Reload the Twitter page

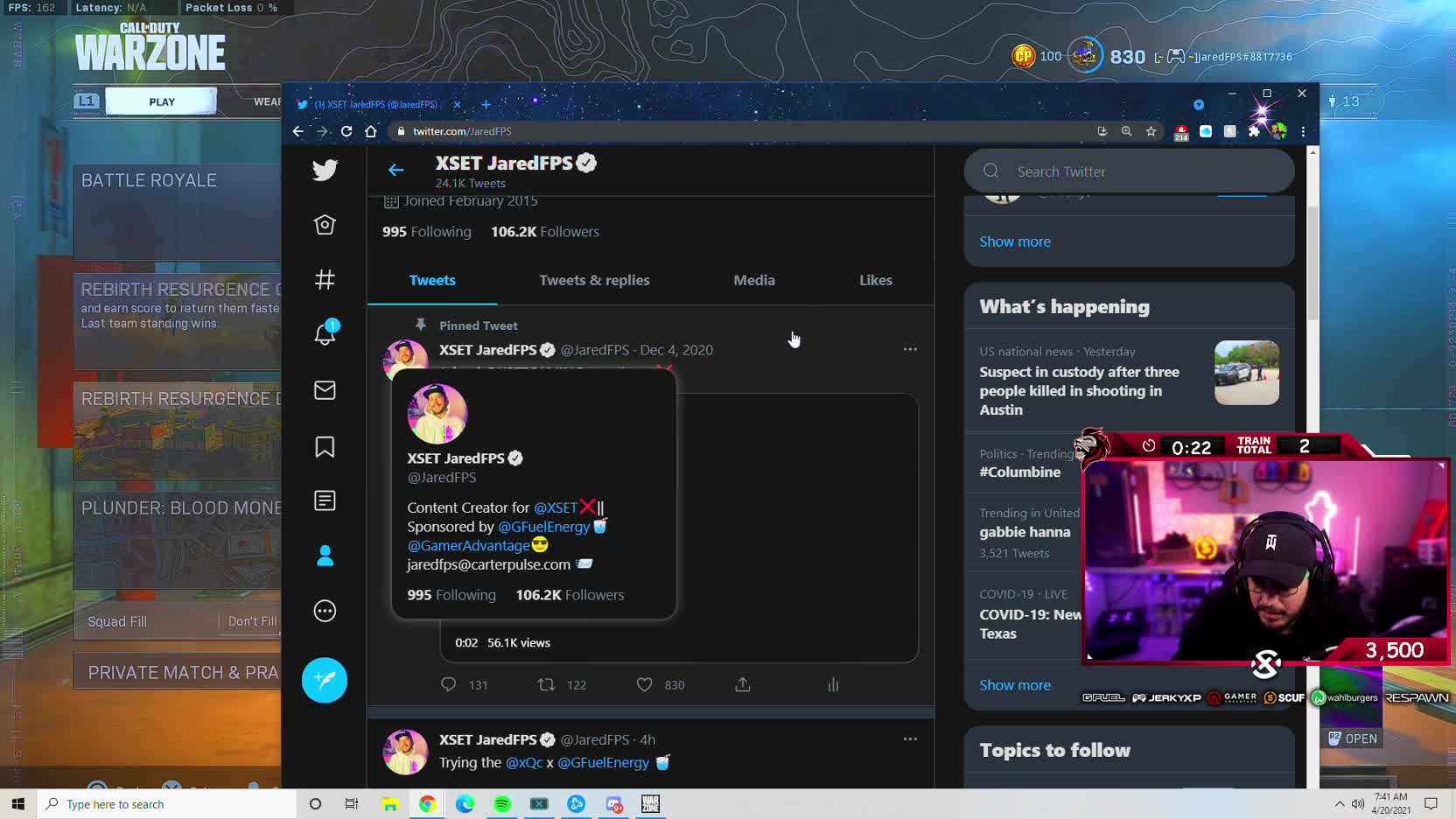(x=346, y=131)
